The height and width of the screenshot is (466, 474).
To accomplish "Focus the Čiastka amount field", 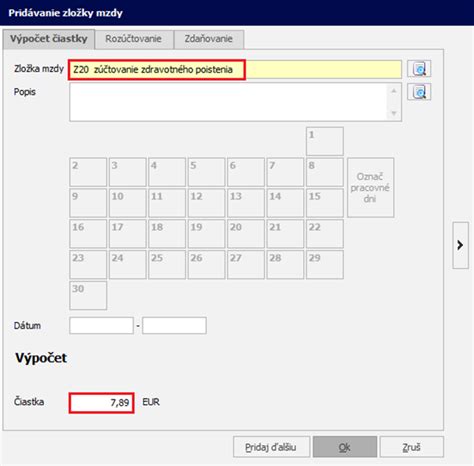I will (102, 403).
